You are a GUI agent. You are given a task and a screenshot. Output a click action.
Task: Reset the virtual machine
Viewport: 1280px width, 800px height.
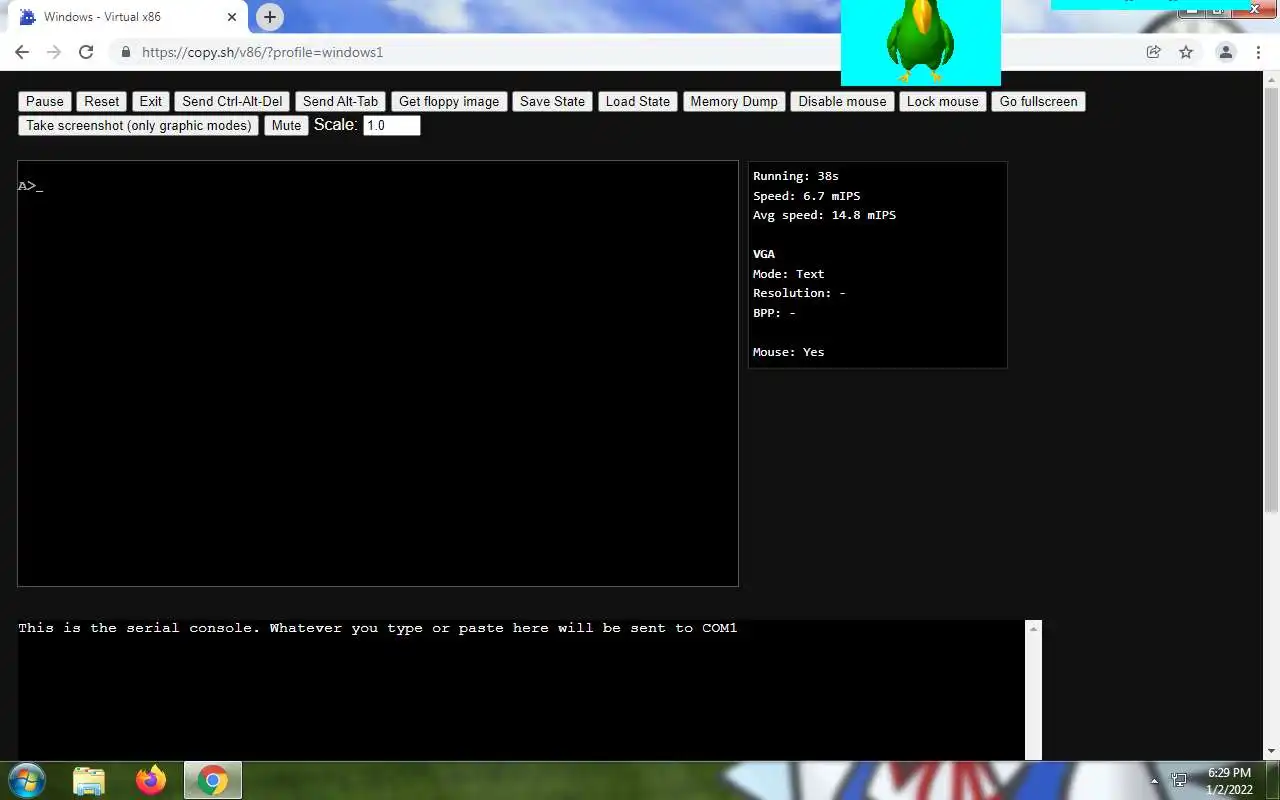[102, 101]
